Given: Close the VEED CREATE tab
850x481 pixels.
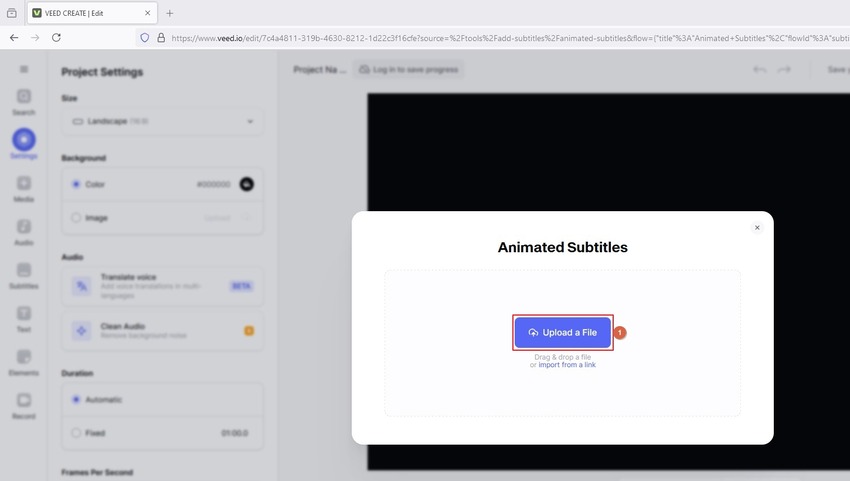Looking at the screenshot, I should pos(147,13).
